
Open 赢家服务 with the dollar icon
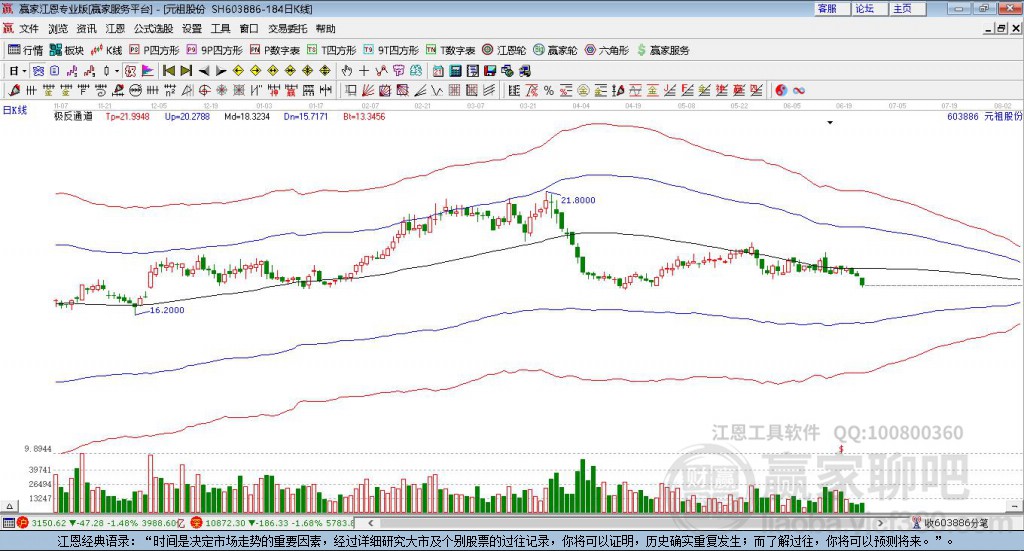click(x=663, y=50)
